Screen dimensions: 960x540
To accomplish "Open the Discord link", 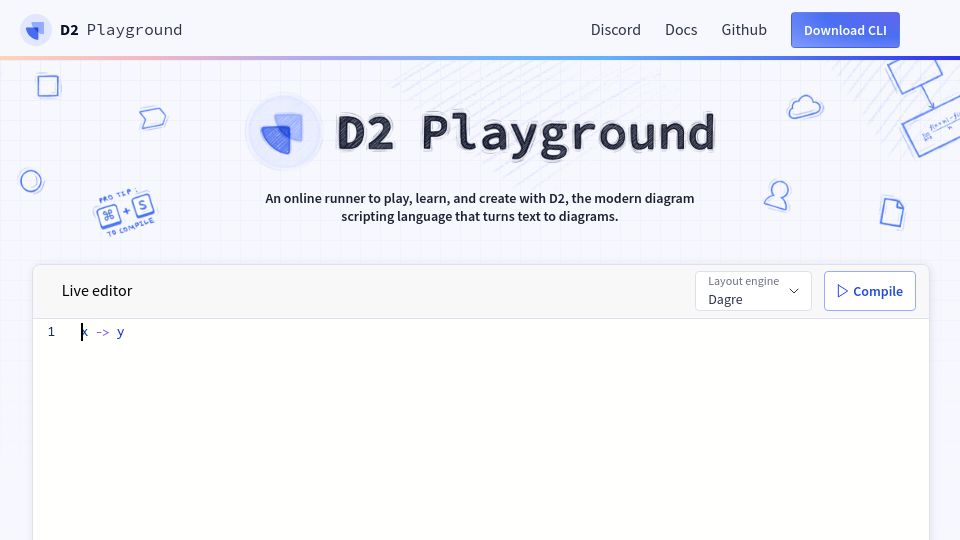I will click(615, 30).
